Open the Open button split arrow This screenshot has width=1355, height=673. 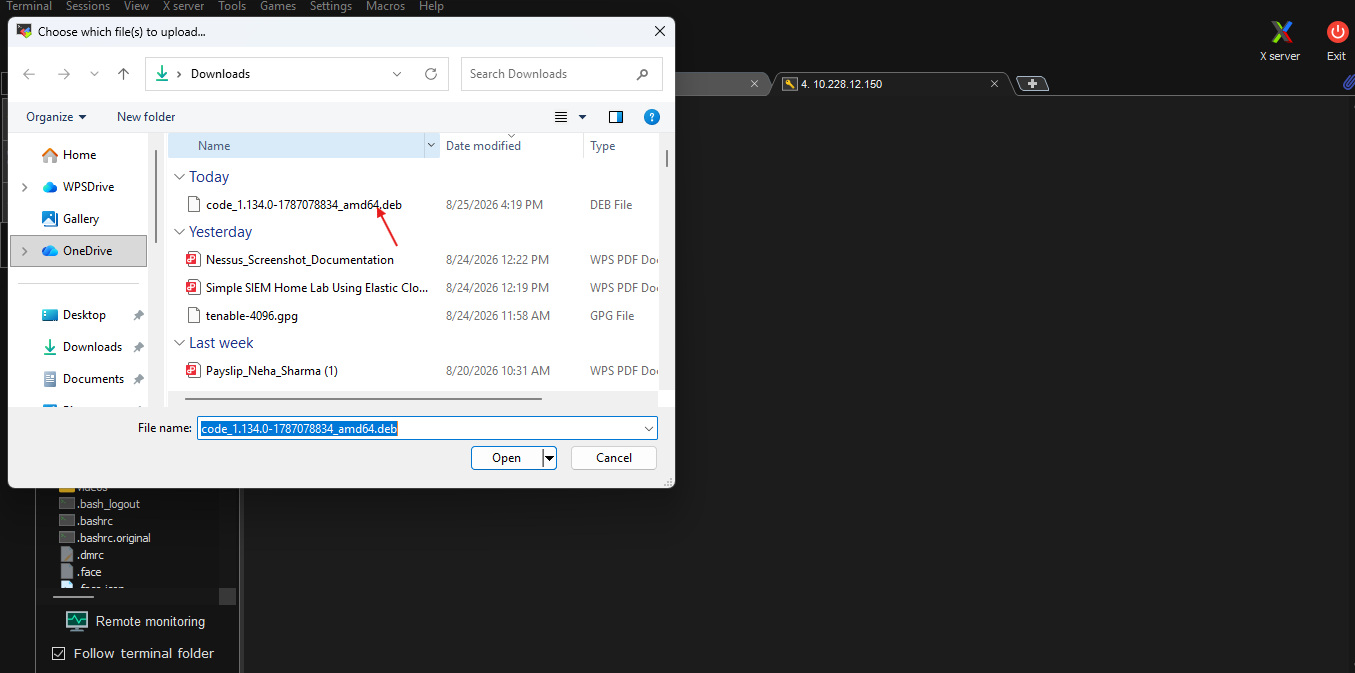tap(549, 458)
